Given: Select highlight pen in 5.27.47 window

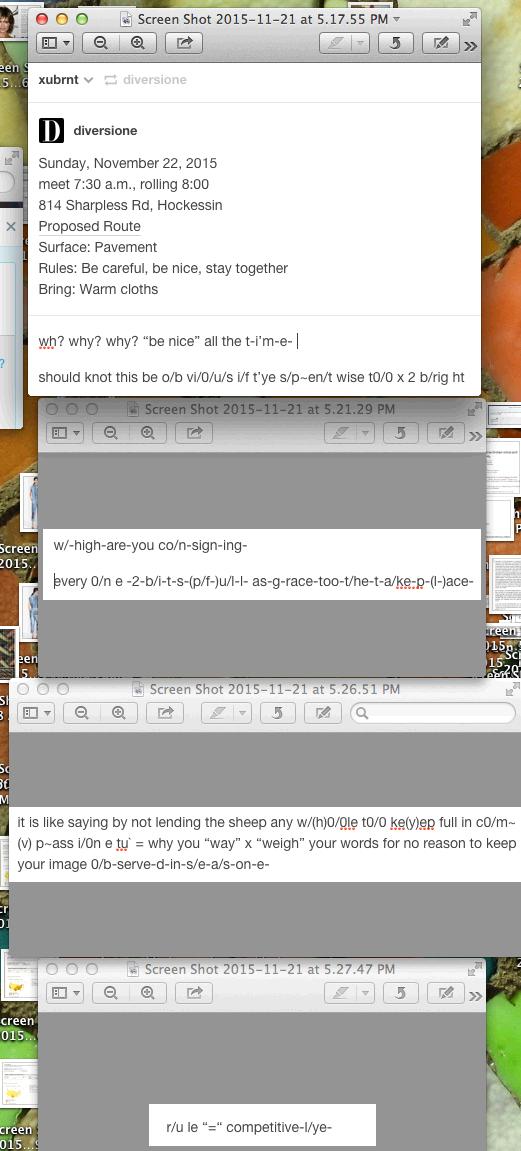Looking at the screenshot, I should 341,993.
